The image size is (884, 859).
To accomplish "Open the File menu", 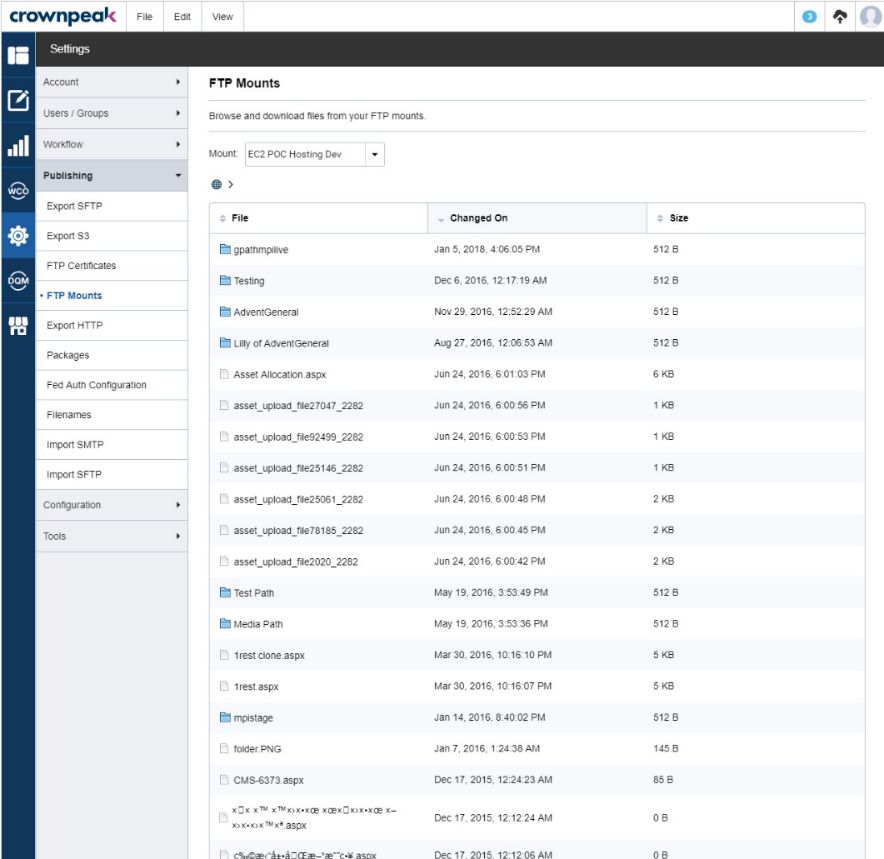I will click(x=145, y=17).
